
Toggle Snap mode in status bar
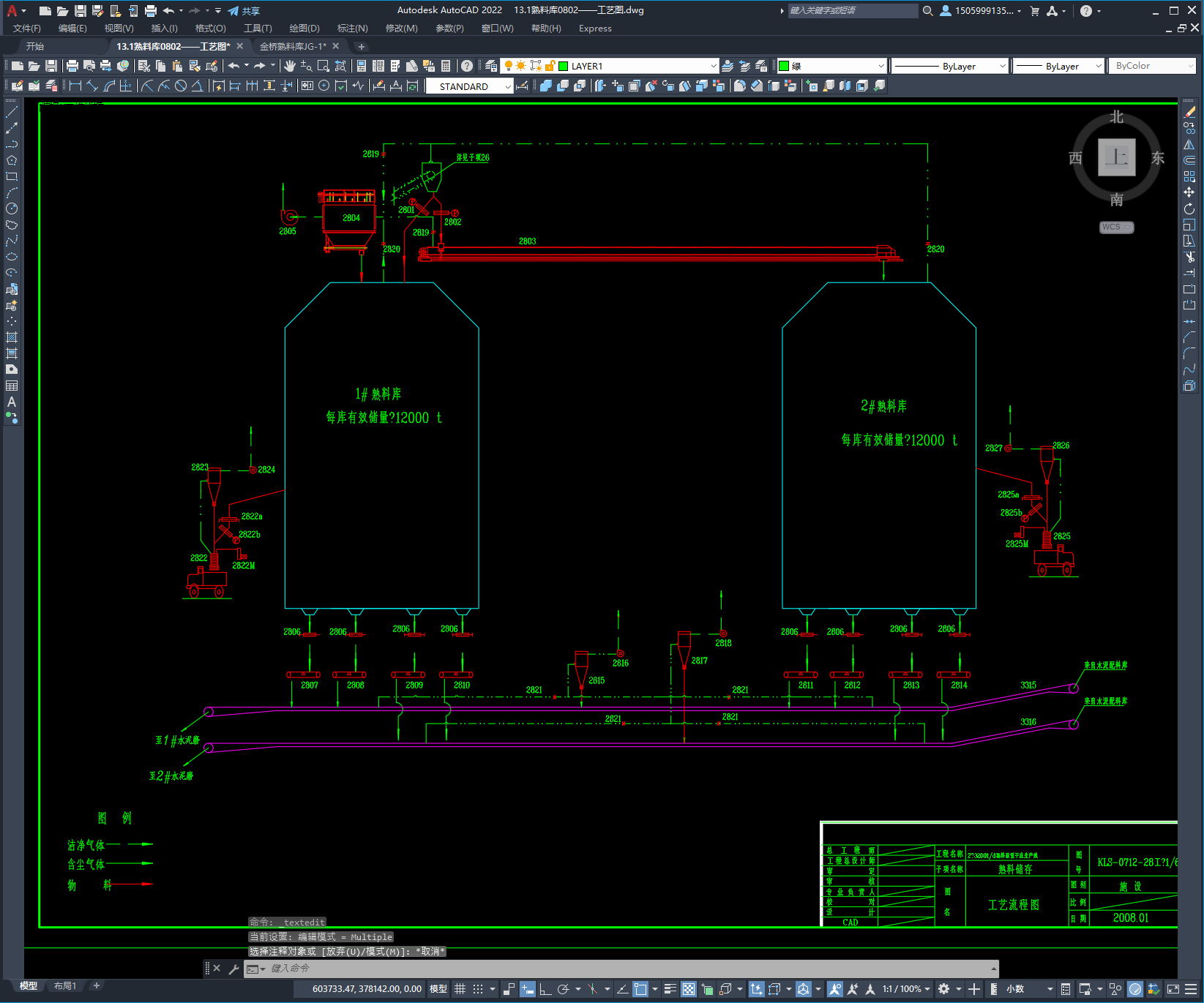(478, 989)
